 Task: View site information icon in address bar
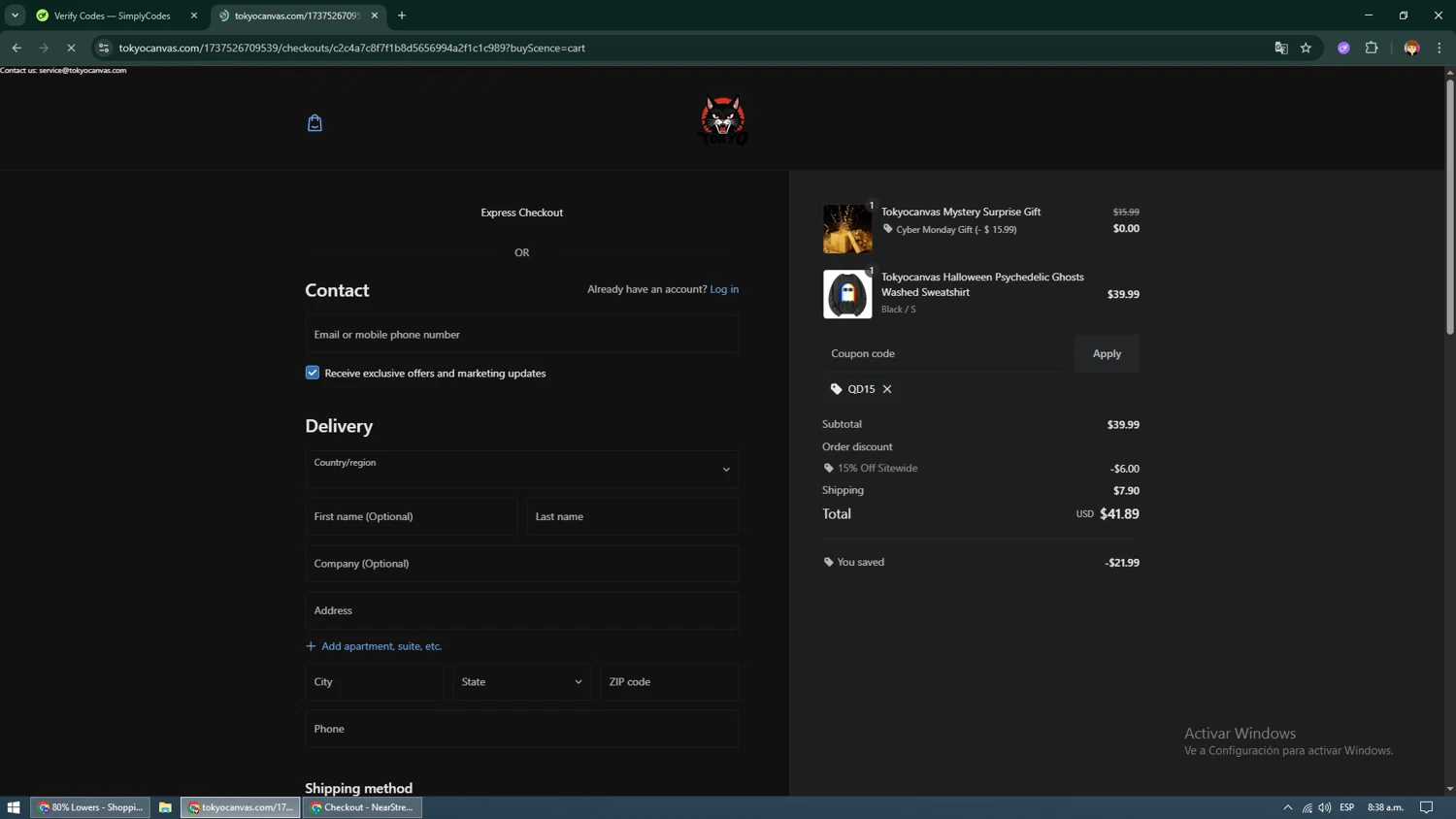pos(104,48)
